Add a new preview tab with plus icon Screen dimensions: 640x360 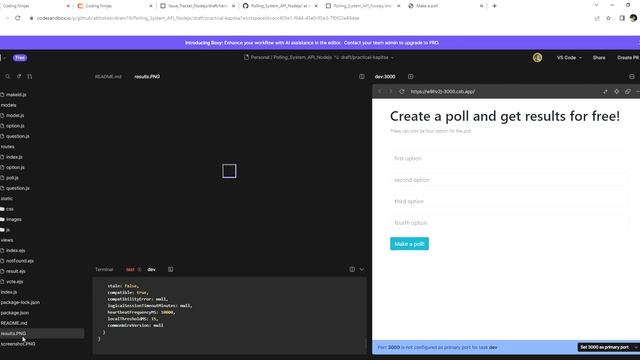pos(410,76)
